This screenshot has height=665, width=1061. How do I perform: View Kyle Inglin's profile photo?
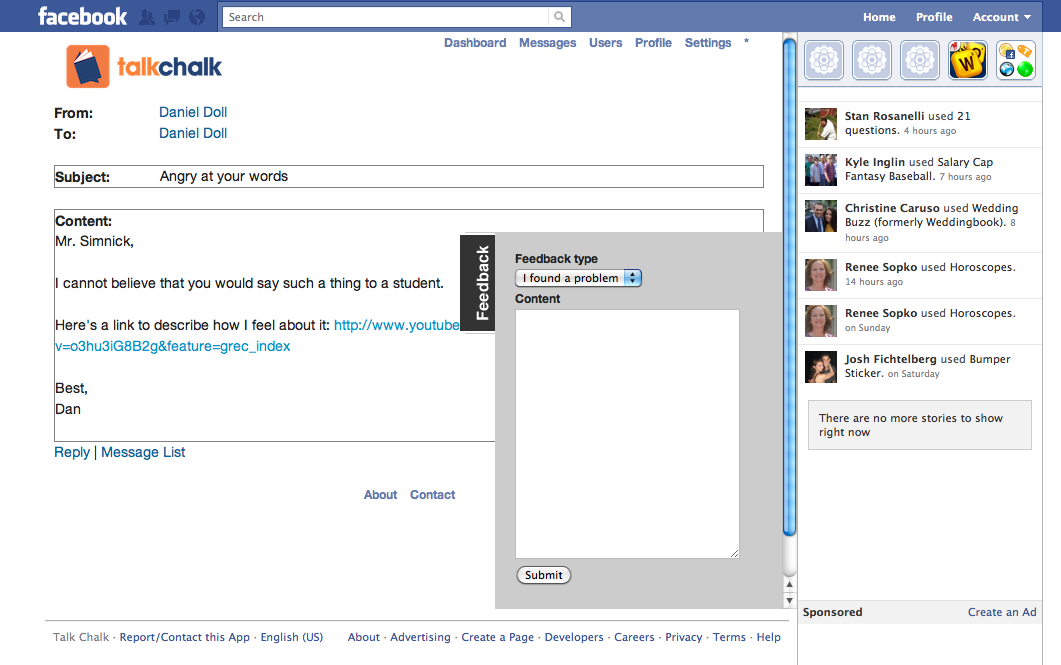(x=821, y=170)
